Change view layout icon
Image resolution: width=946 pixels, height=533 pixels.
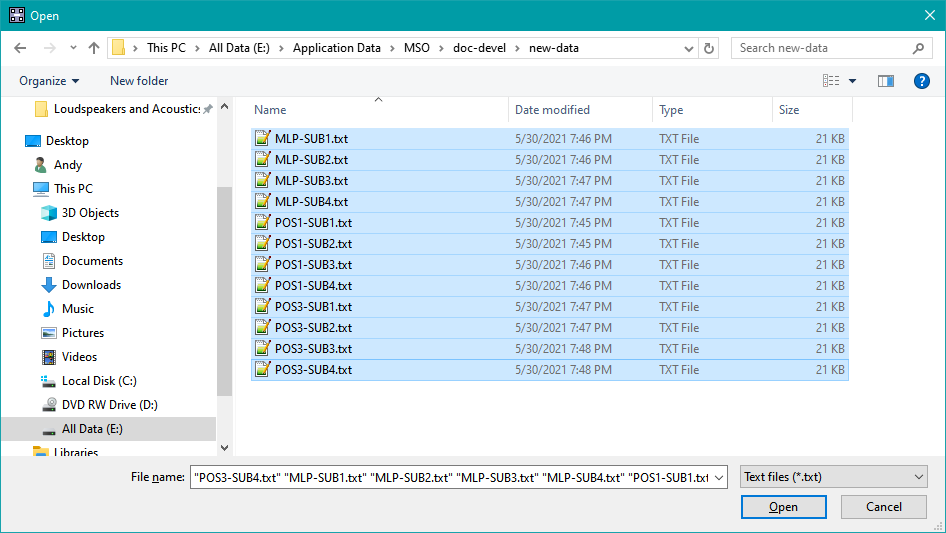click(x=831, y=81)
